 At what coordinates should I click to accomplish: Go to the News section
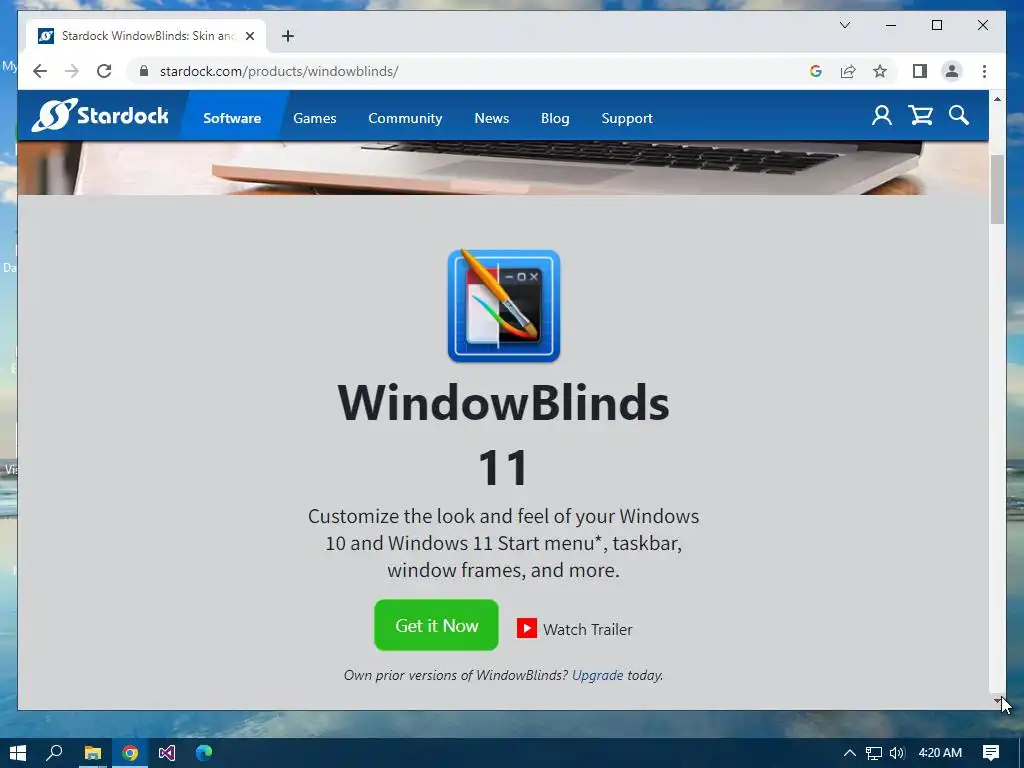click(492, 118)
